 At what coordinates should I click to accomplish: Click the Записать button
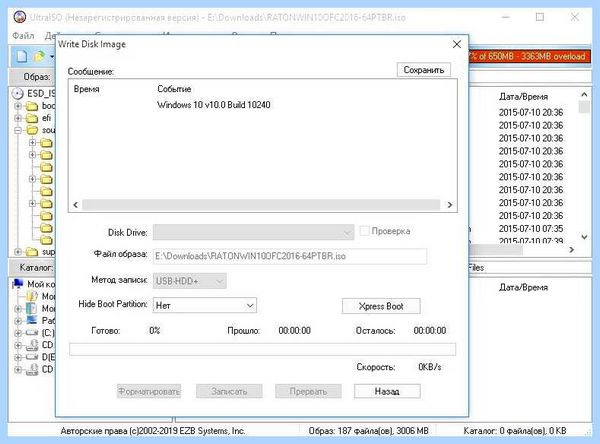[x=229, y=391]
